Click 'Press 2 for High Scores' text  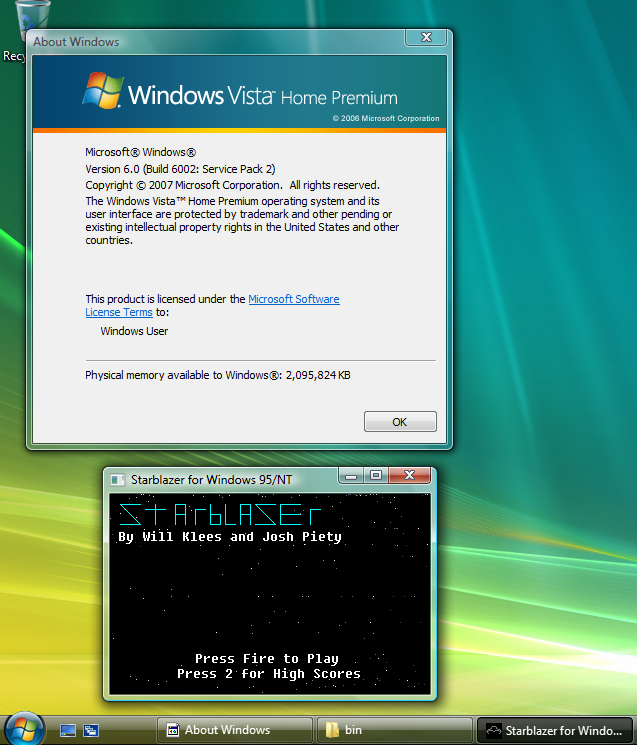tap(268, 674)
